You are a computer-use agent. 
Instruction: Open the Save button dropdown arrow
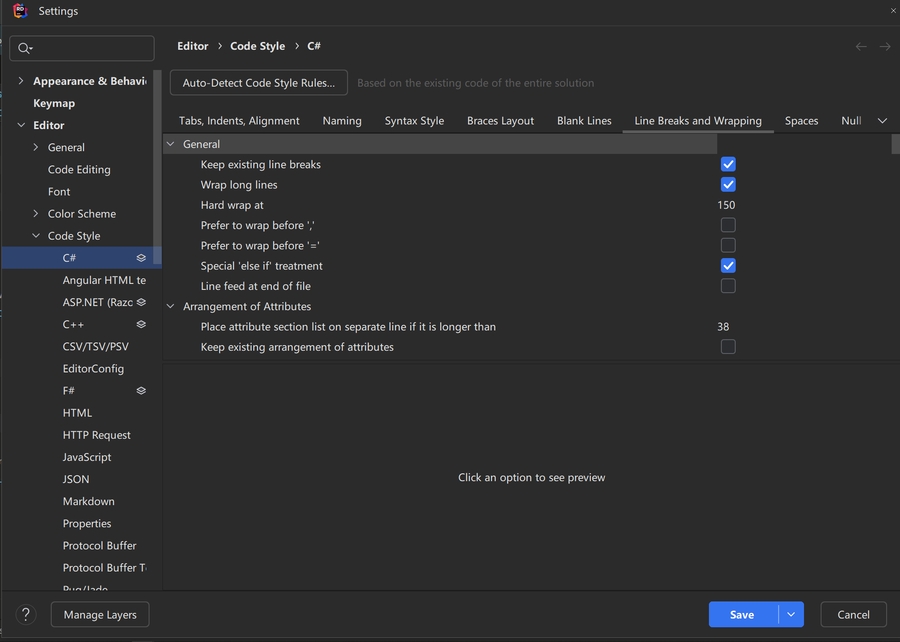pos(791,614)
